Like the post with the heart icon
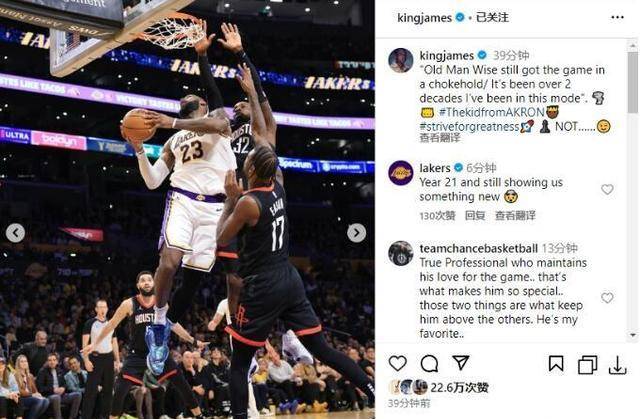Viewport: 640px width, 419px height. (398, 363)
